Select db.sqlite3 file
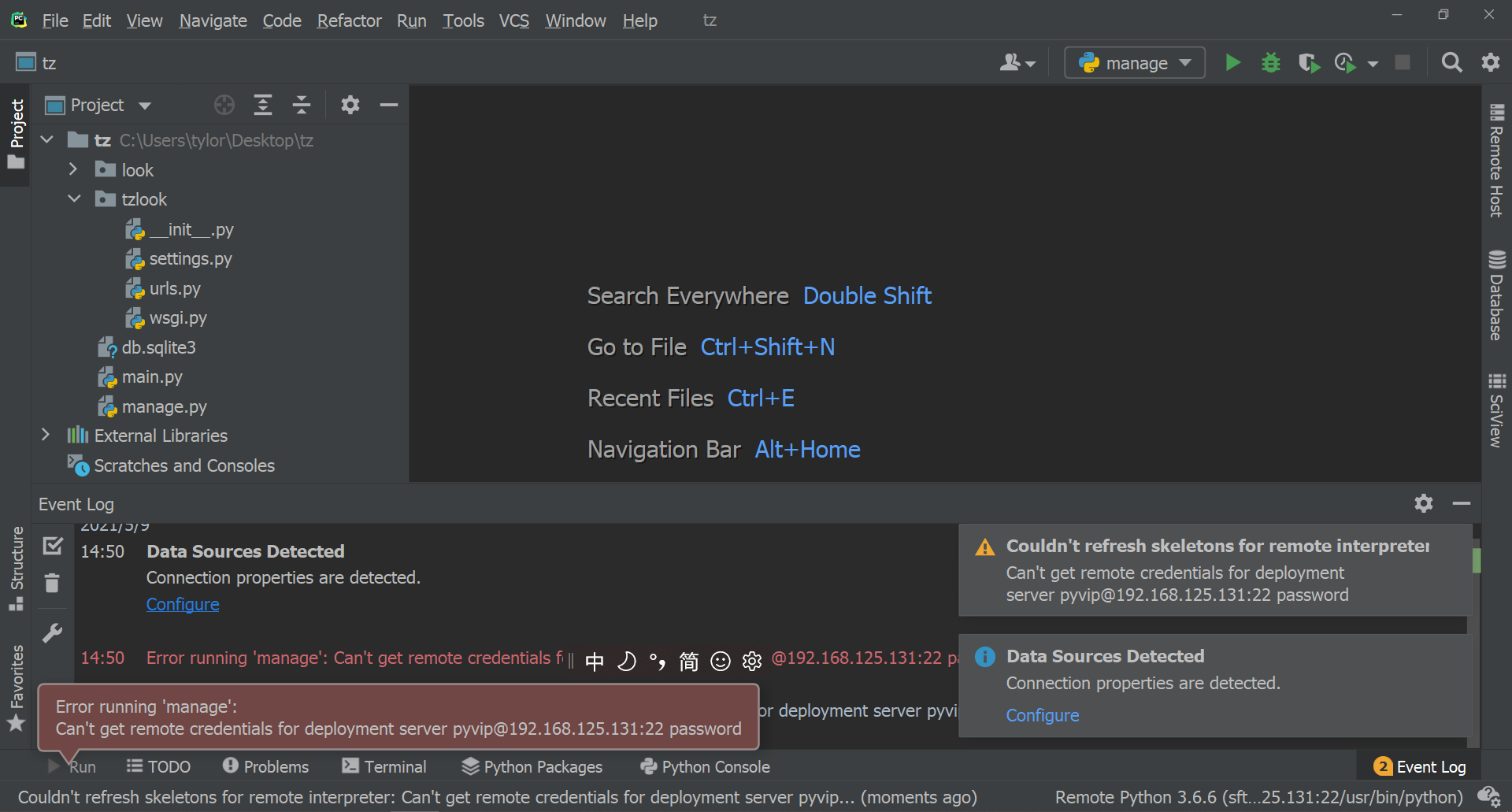 [158, 347]
